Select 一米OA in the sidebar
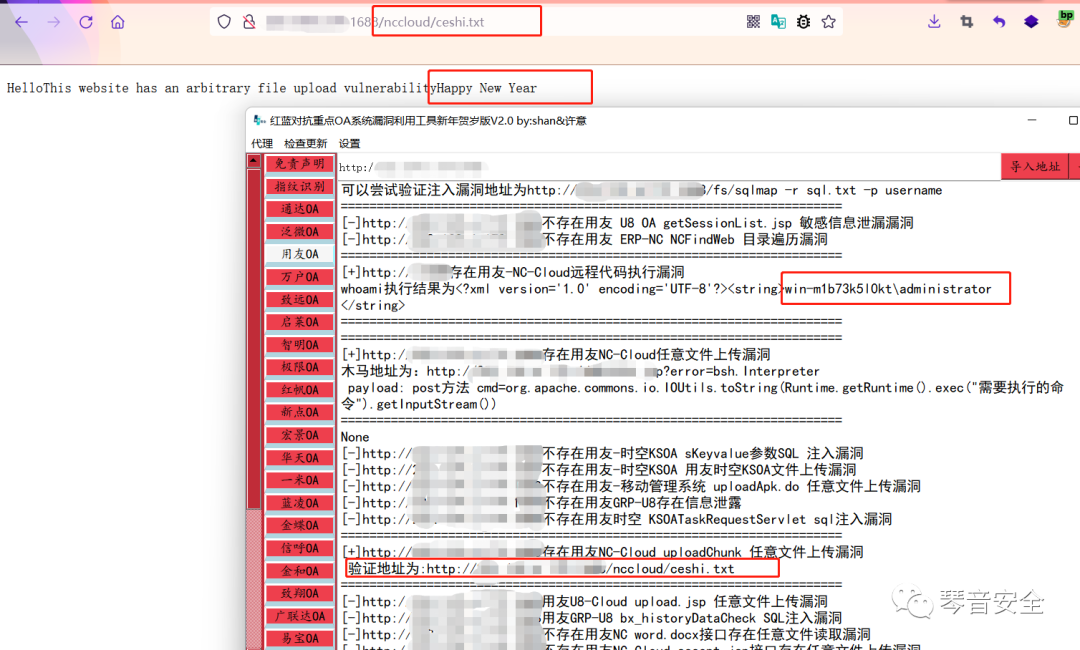The height and width of the screenshot is (650, 1080). tap(300, 480)
